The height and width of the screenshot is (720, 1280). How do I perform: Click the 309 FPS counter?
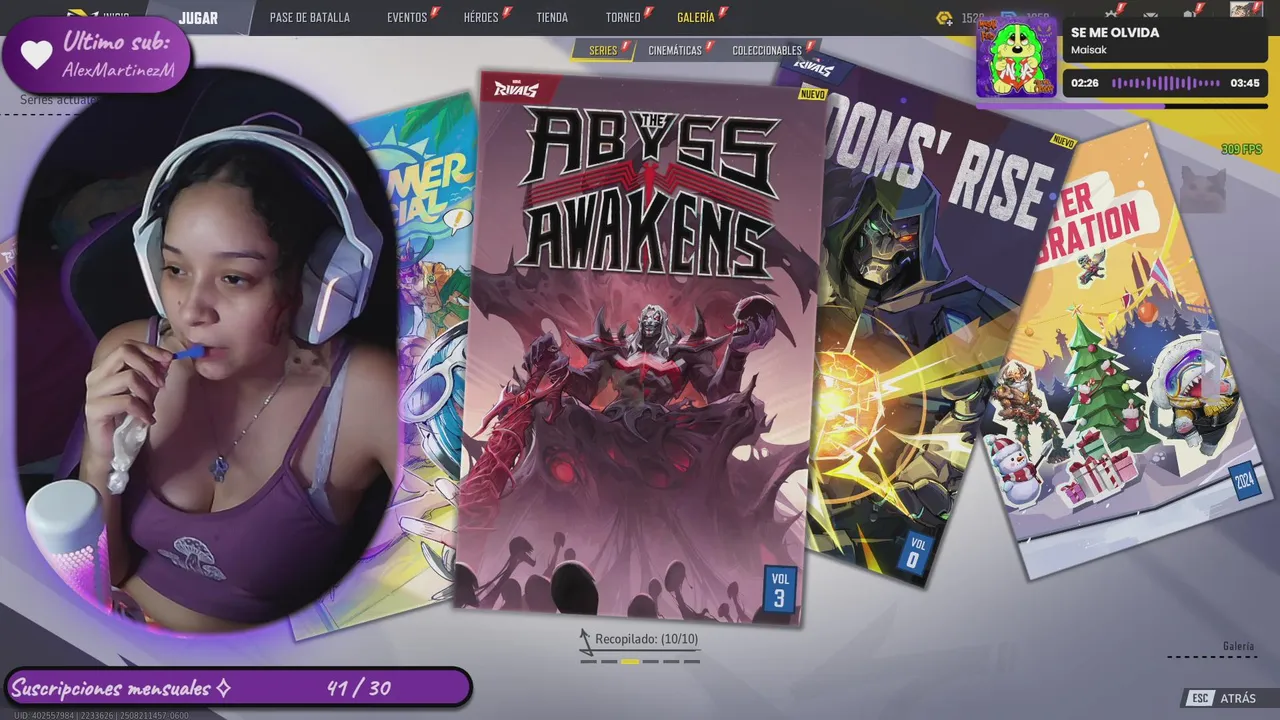point(1241,149)
